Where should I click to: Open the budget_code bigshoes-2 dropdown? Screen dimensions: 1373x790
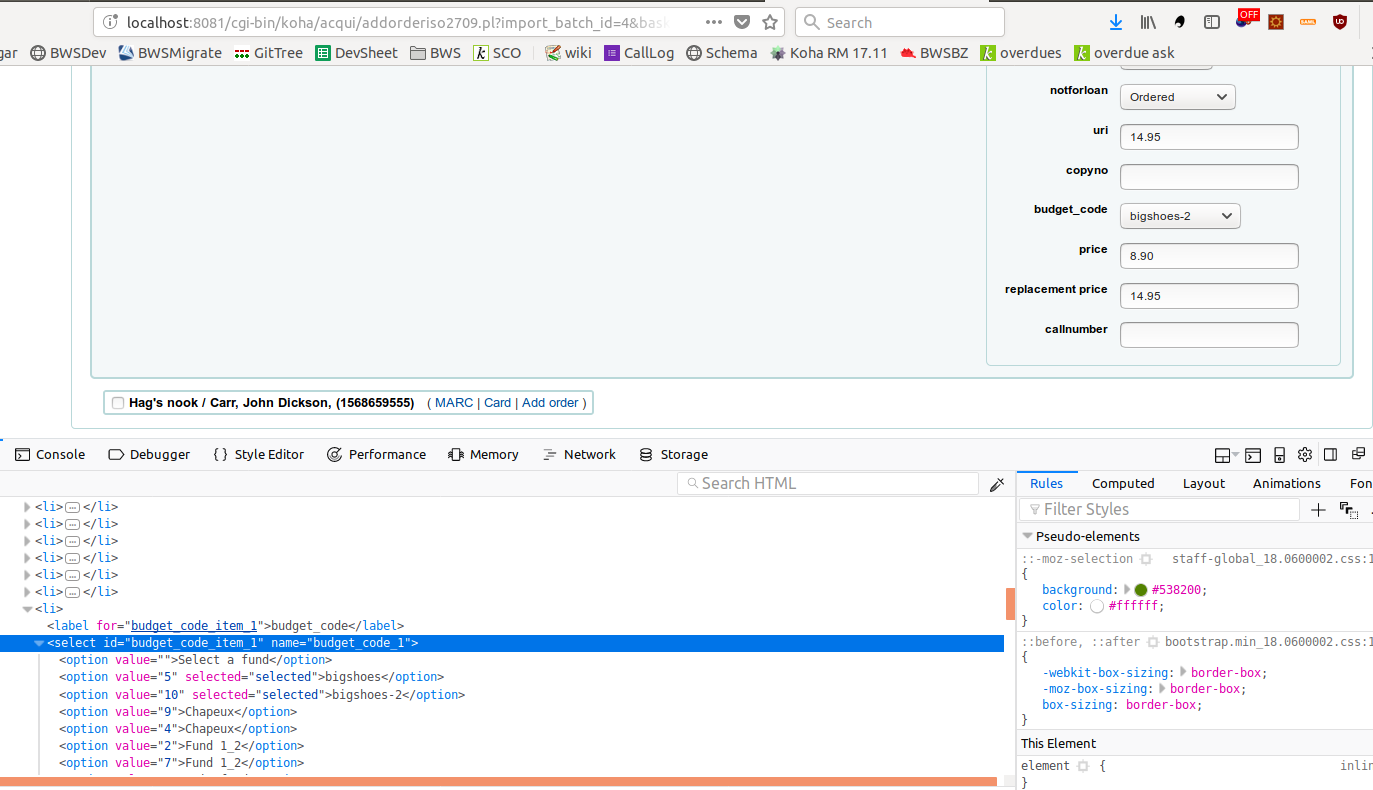click(1180, 216)
